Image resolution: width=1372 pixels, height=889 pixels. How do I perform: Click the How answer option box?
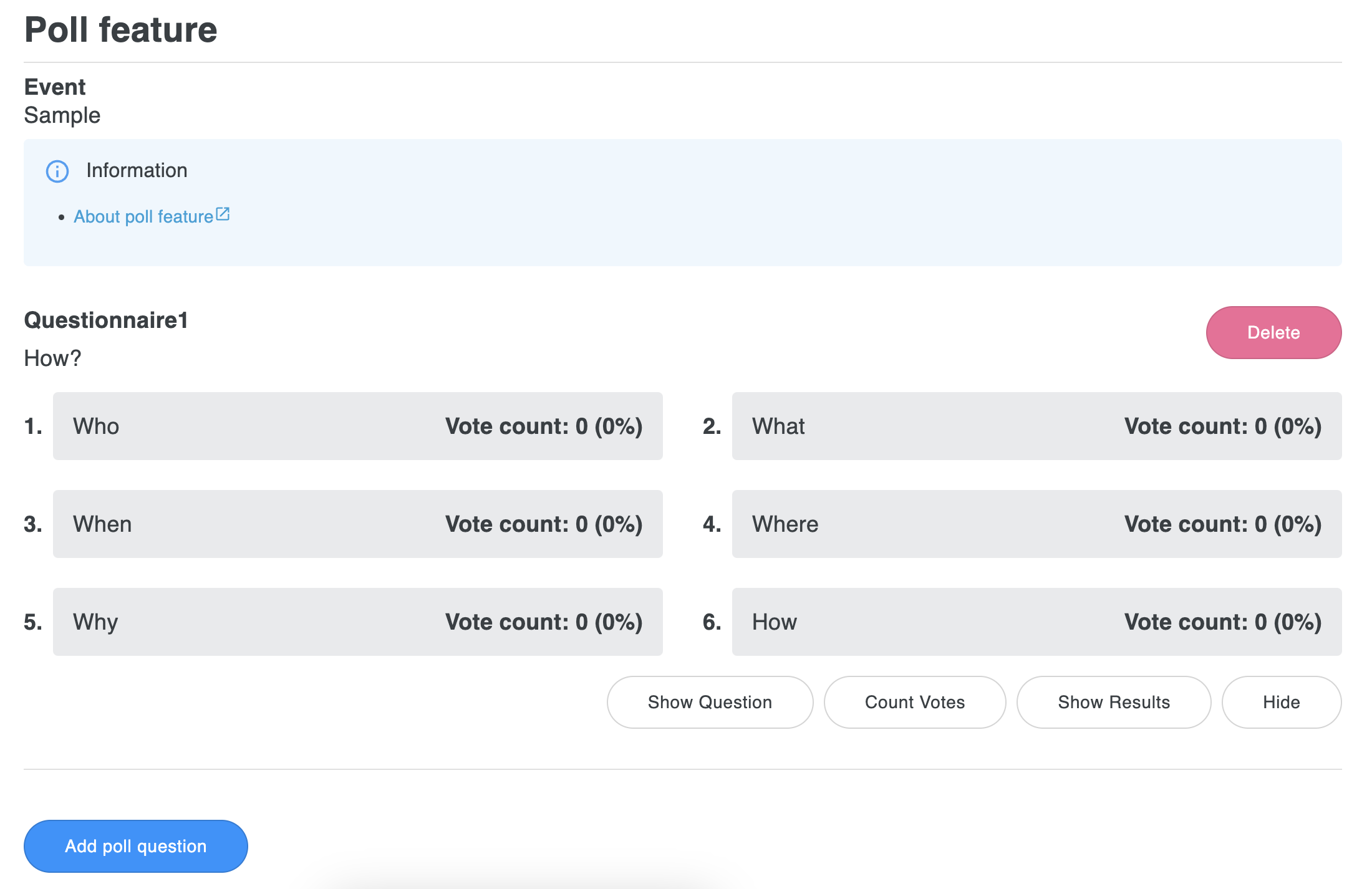[1036, 622]
